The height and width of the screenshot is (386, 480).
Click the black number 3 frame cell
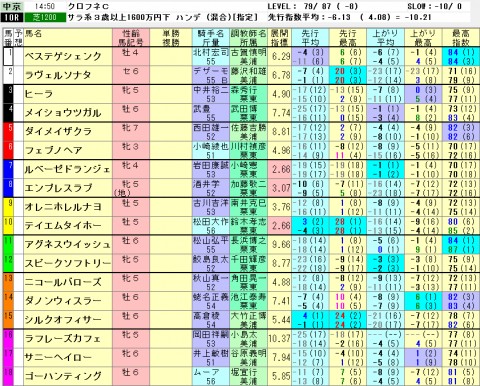[x=8, y=94]
